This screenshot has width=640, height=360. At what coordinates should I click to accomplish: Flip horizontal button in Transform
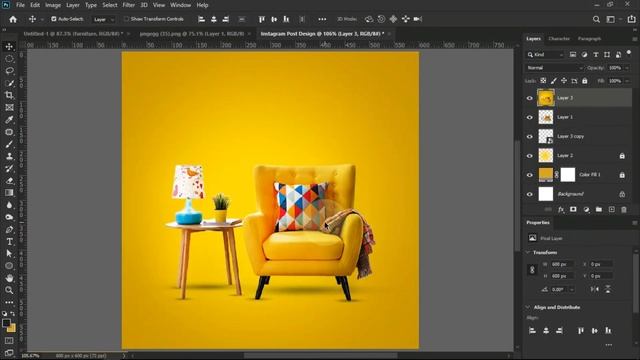(595, 289)
